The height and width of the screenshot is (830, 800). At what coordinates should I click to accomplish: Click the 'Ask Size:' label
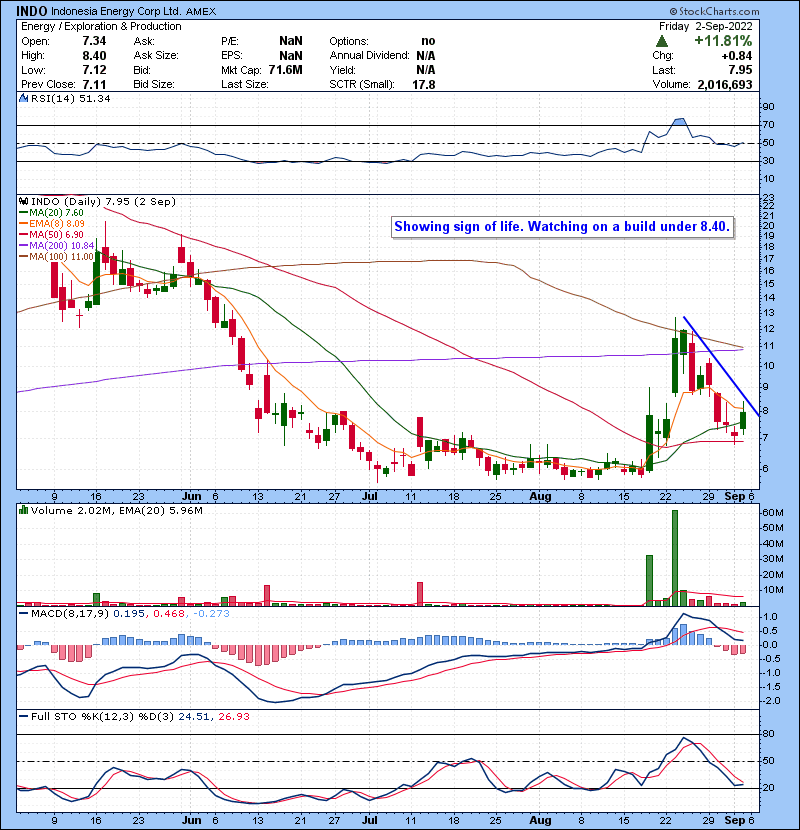click(x=156, y=56)
